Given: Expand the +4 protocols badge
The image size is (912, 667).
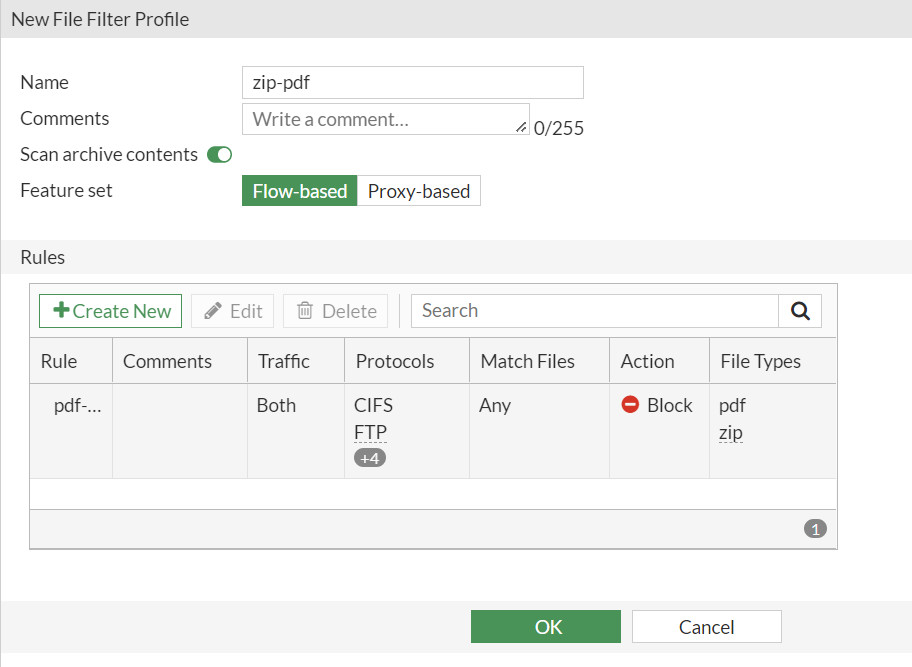Looking at the screenshot, I should pyautogui.click(x=370, y=457).
